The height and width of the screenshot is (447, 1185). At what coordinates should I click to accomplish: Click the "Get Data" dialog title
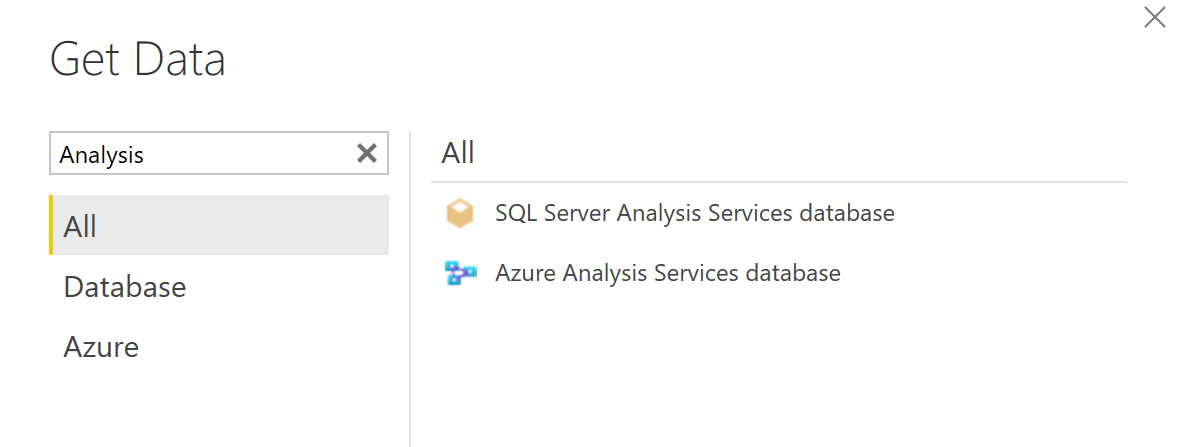(x=138, y=60)
